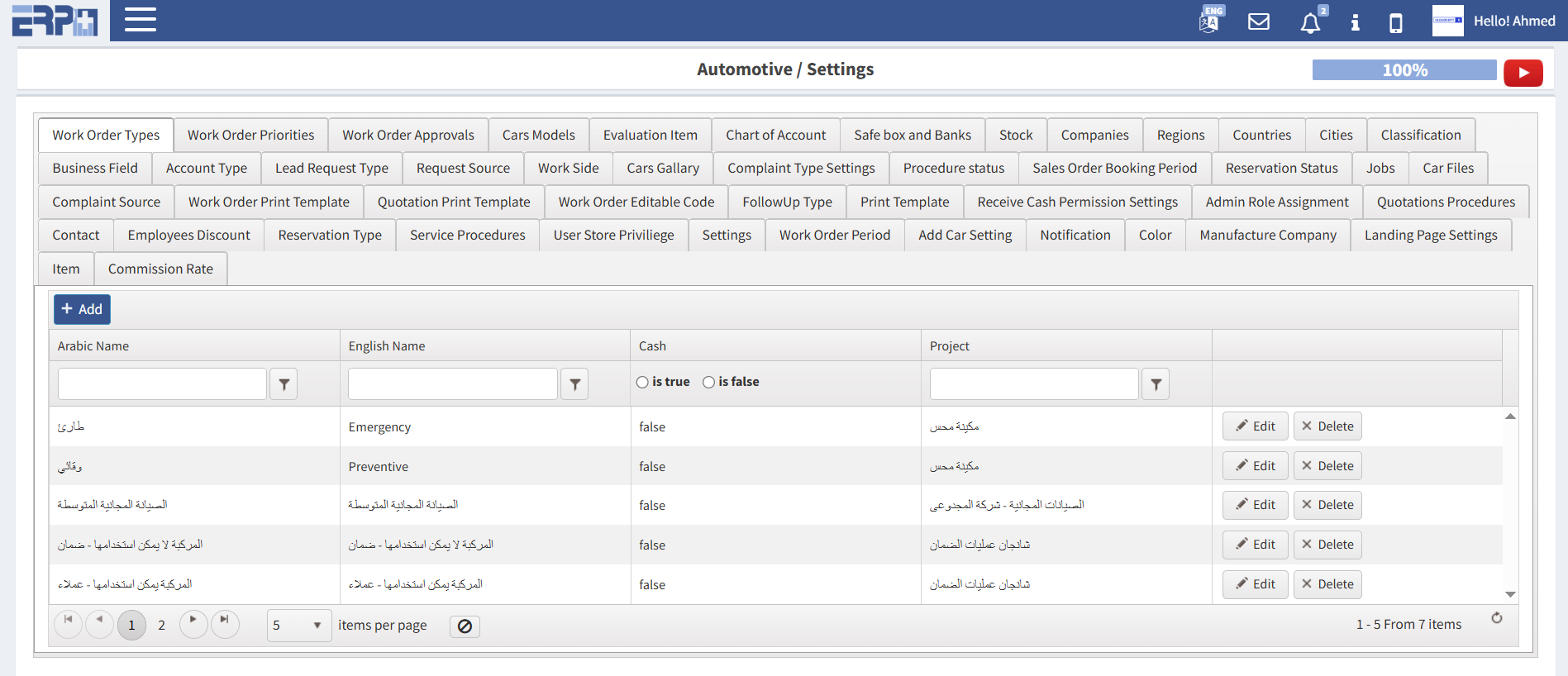Open the hamburger navigation menu
Screen dimensions: 1568x676
click(x=140, y=20)
